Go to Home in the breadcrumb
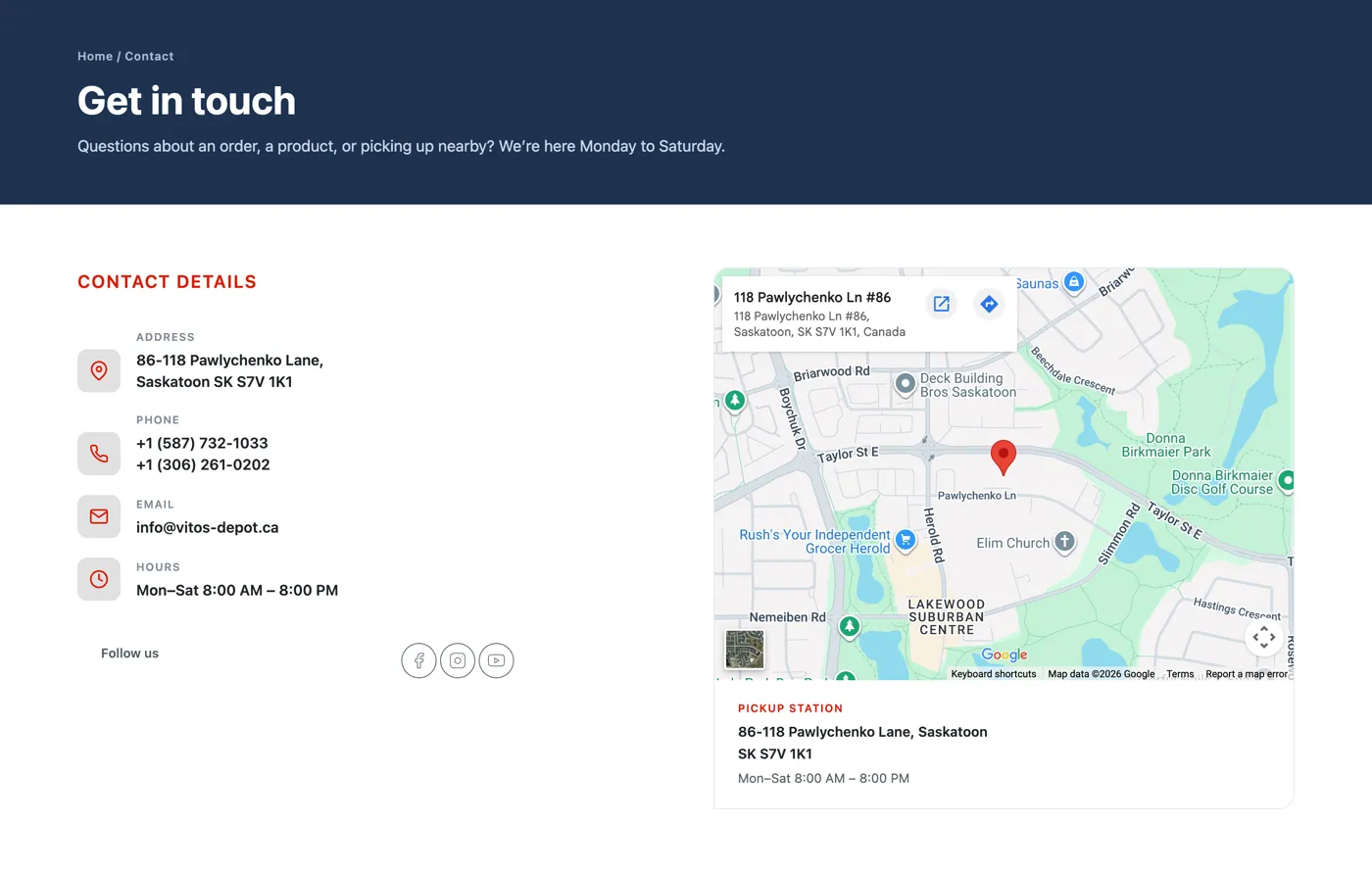Image resolution: width=1372 pixels, height=872 pixels. click(x=95, y=57)
